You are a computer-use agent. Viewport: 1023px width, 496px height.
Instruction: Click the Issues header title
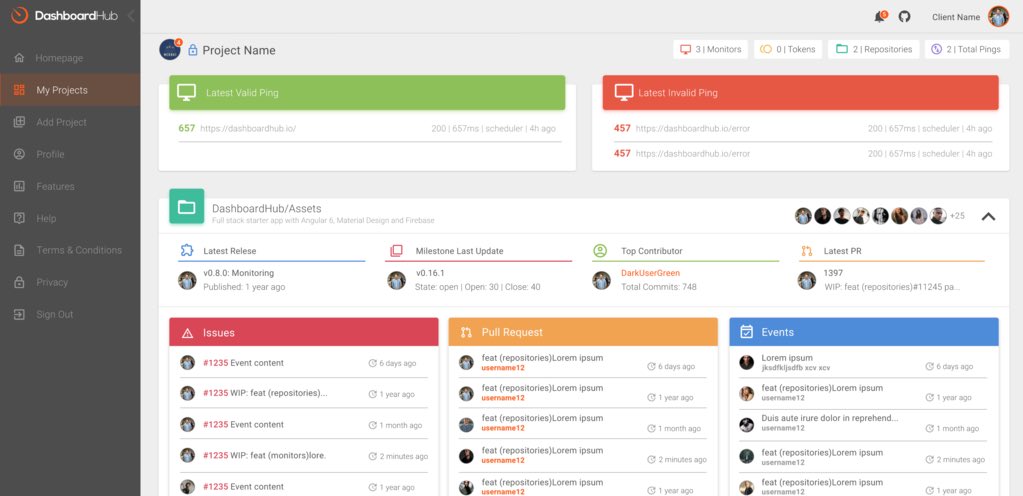point(219,333)
